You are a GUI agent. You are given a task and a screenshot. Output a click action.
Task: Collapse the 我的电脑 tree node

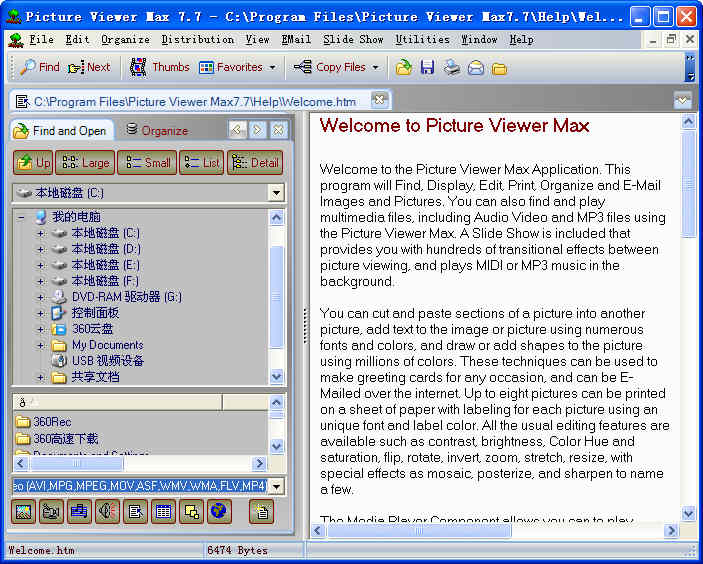21,217
